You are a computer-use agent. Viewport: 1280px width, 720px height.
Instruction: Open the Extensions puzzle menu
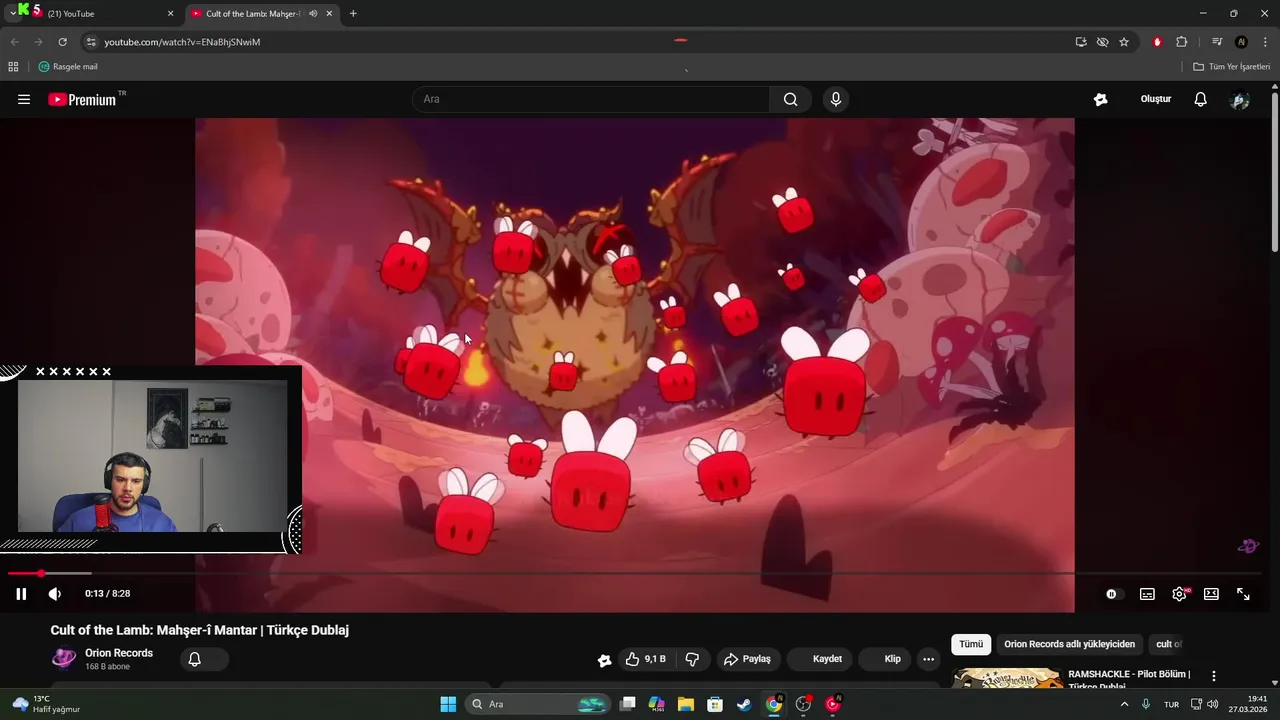click(1182, 42)
